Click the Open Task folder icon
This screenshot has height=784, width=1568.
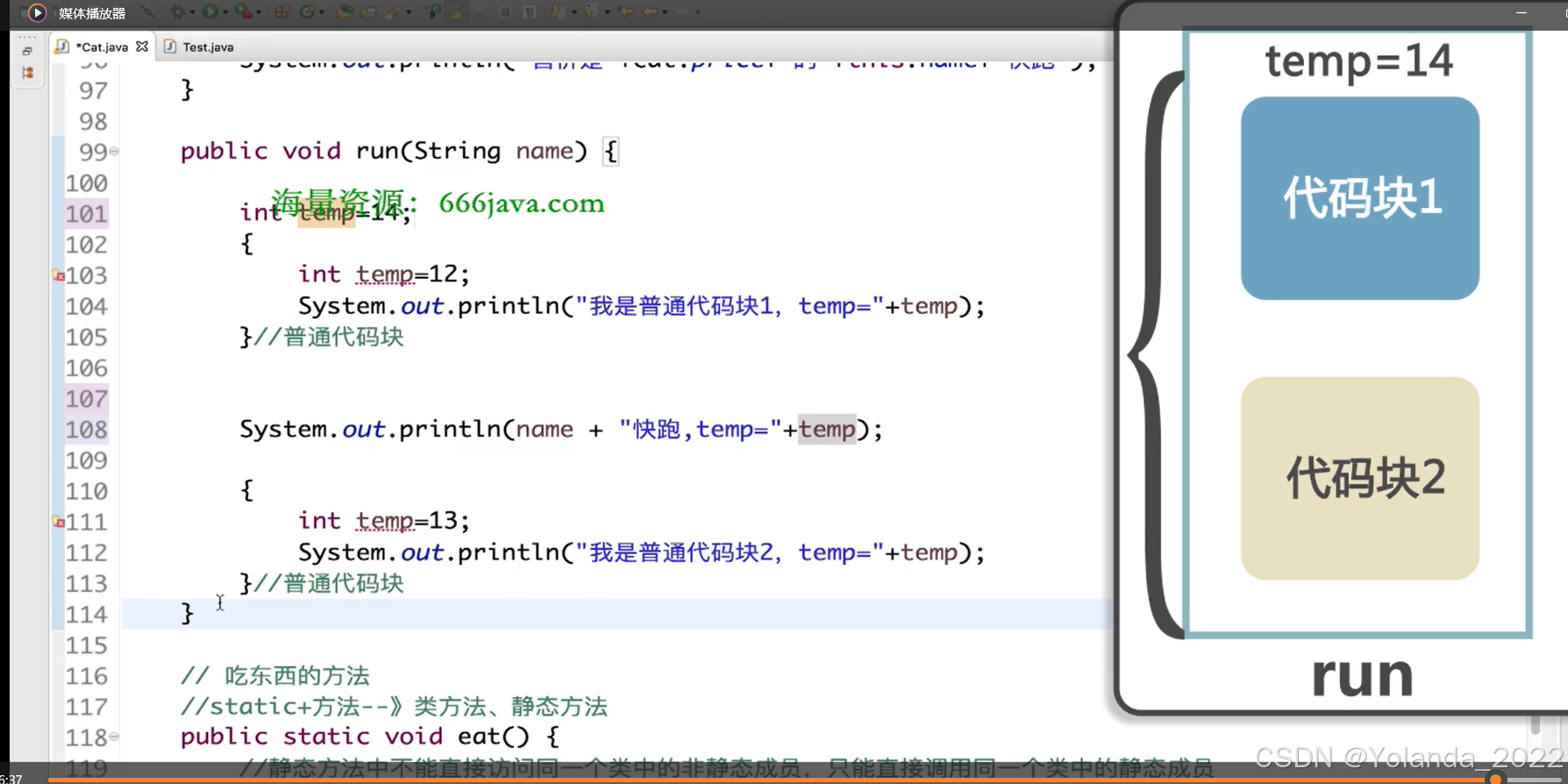[368, 12]
